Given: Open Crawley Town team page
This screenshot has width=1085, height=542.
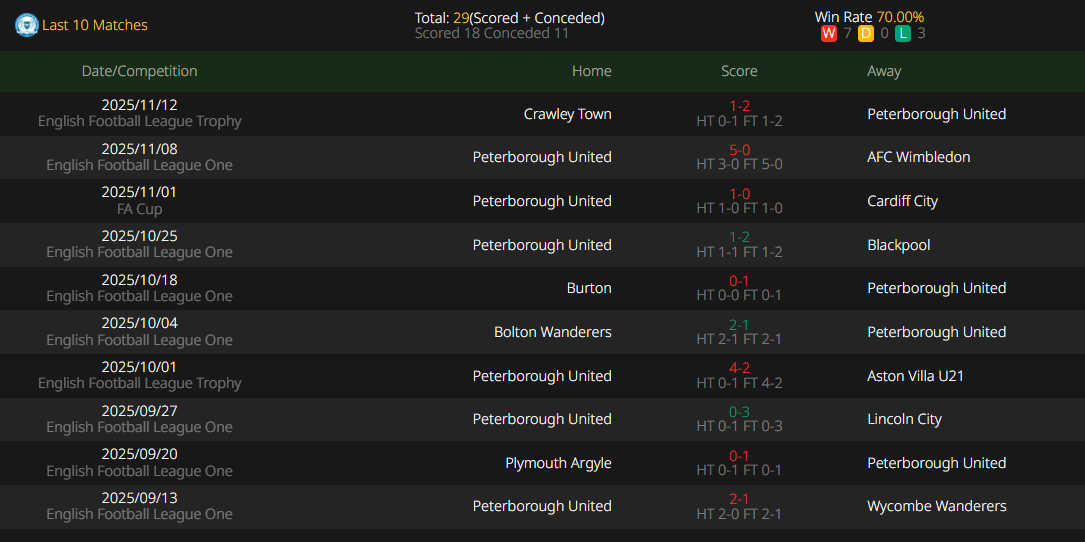Looking at the screenshot, I should tap(567, 114).
